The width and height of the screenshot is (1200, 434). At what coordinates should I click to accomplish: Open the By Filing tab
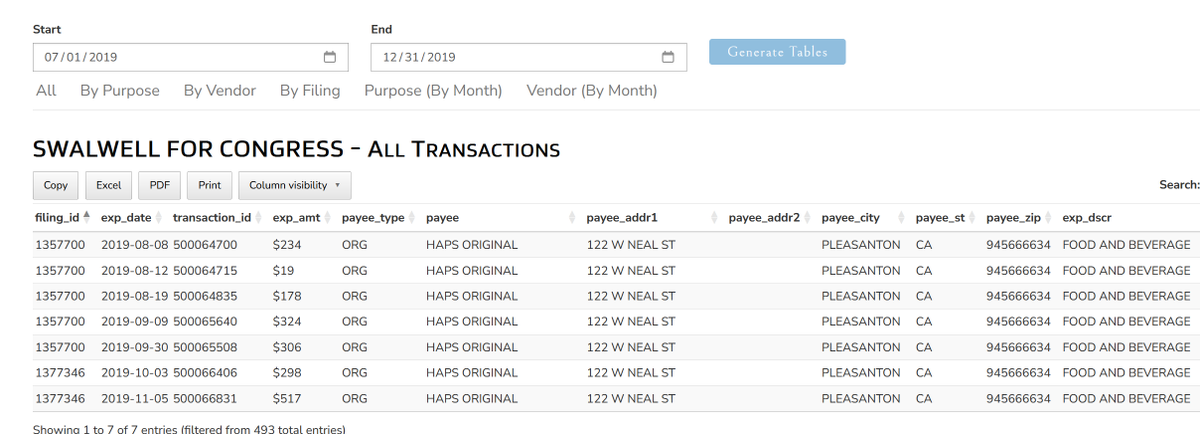click(x=310, y=90)
